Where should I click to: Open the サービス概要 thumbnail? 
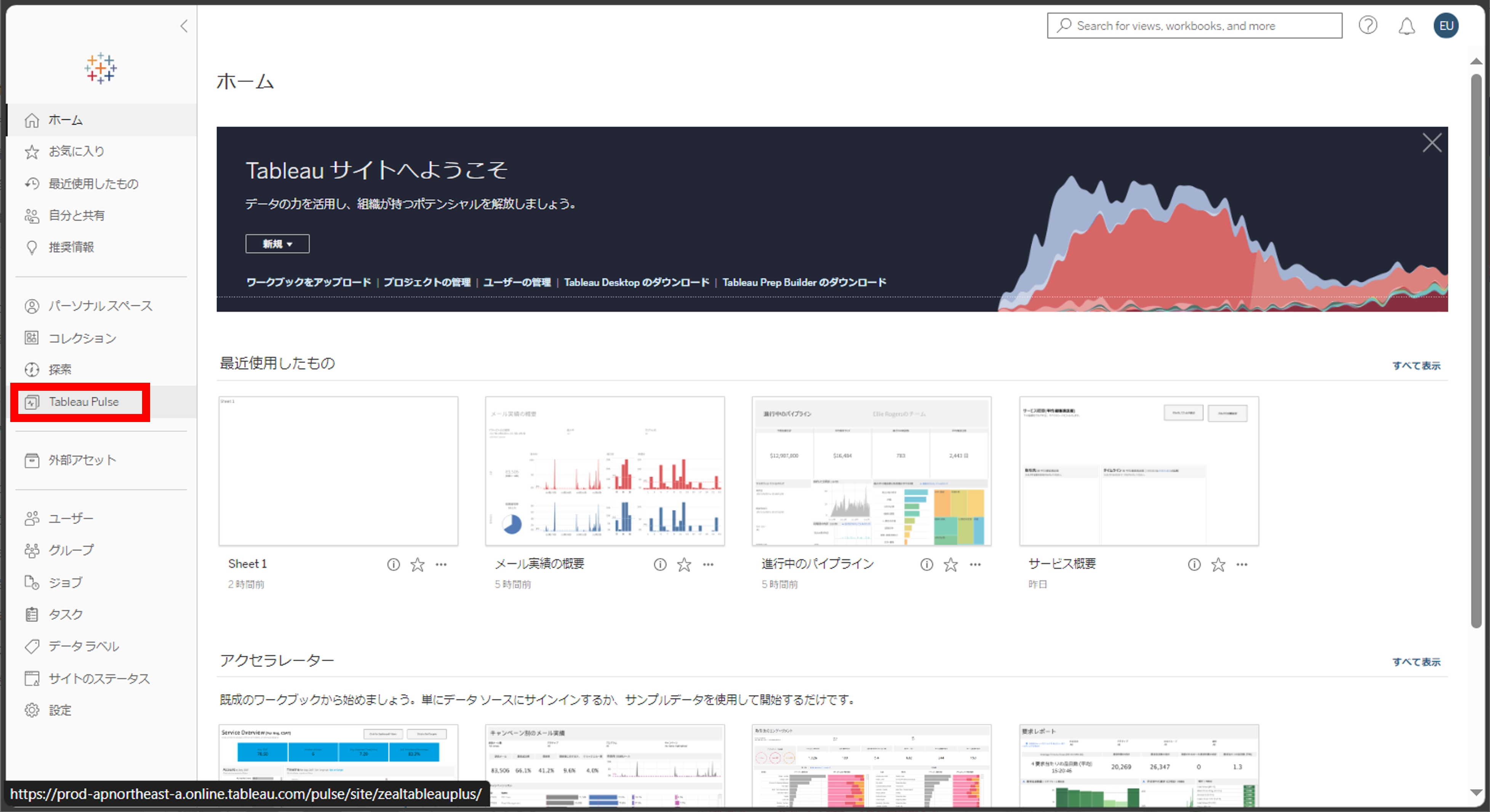click(1139, 471)
